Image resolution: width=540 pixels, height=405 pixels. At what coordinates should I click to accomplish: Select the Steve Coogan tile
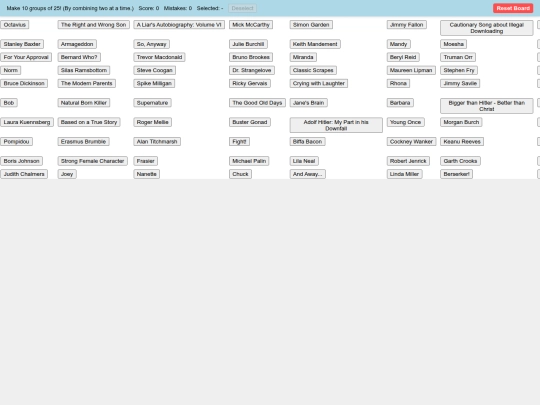coord(155,70)
